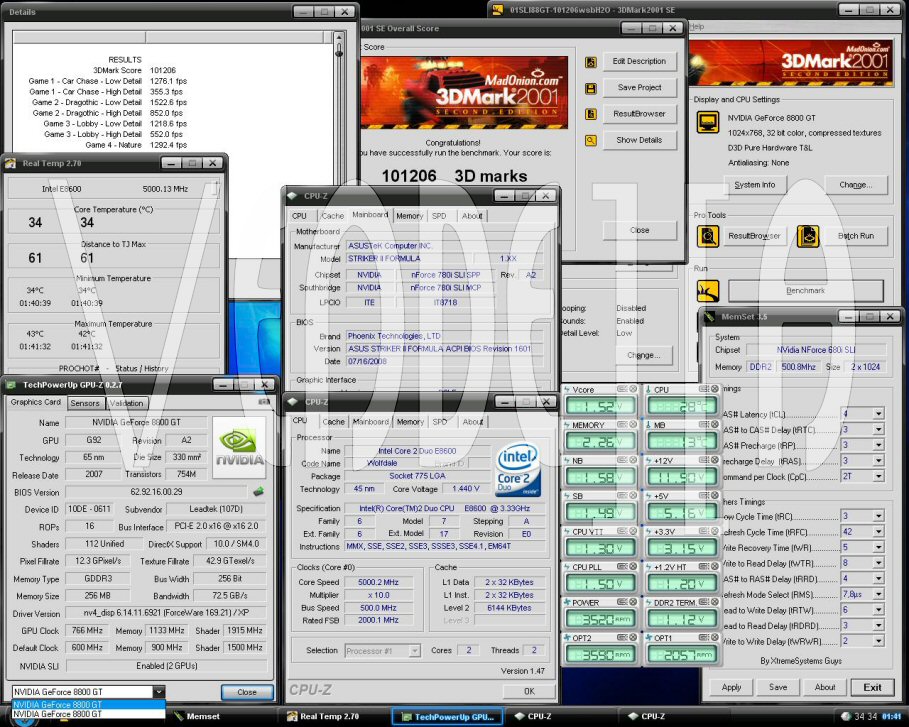
Task: Toggle the GPU-Z graphics card selector arrow
Action: 159,692
